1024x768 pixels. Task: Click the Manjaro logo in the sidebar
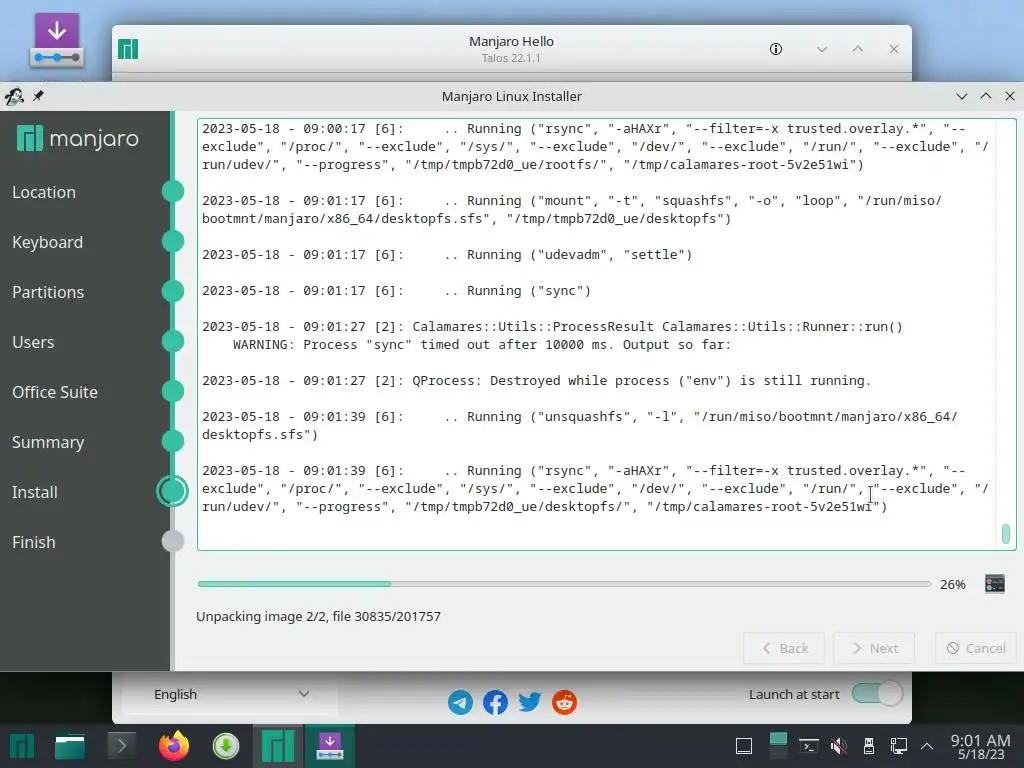pyautogui.click(x=78, y=138)
